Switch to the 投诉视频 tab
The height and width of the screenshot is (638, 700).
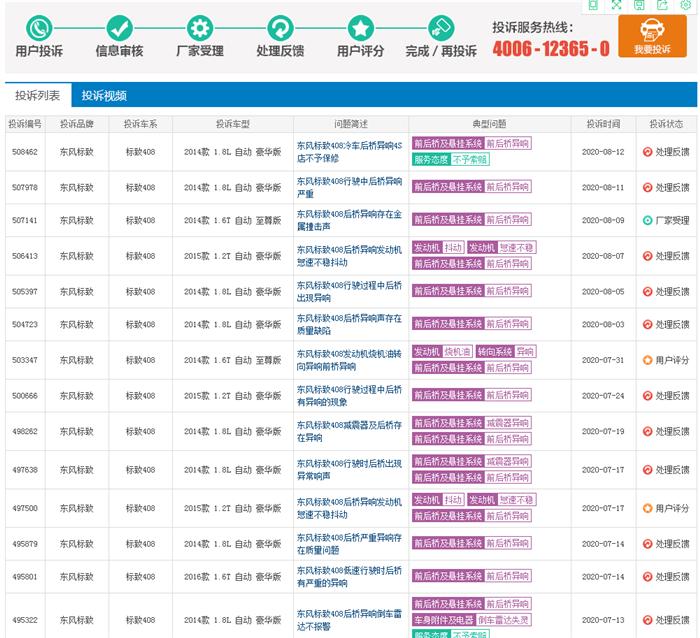pos(104,95)
